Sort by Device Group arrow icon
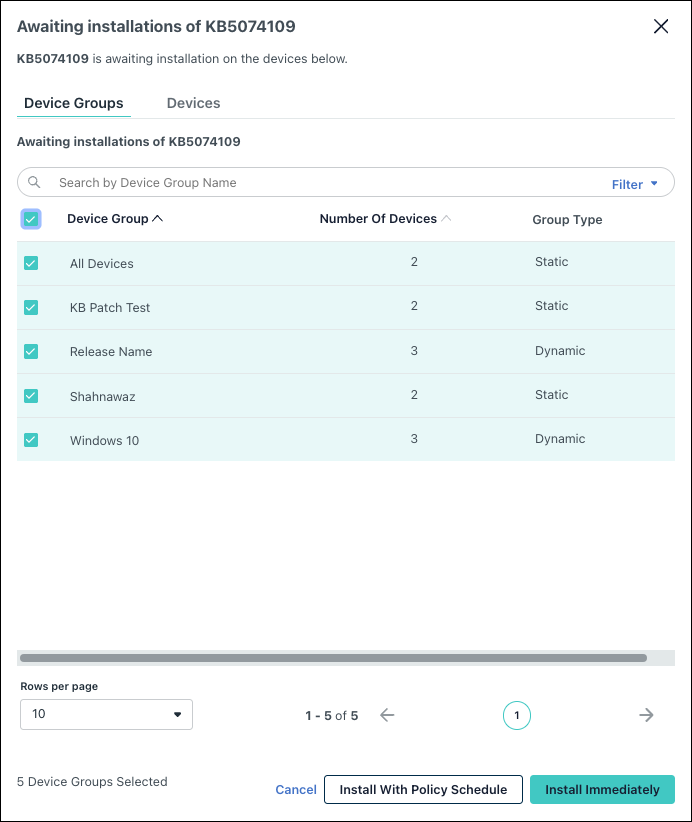The height and width of the screenshot is (822, 692). 157,219
